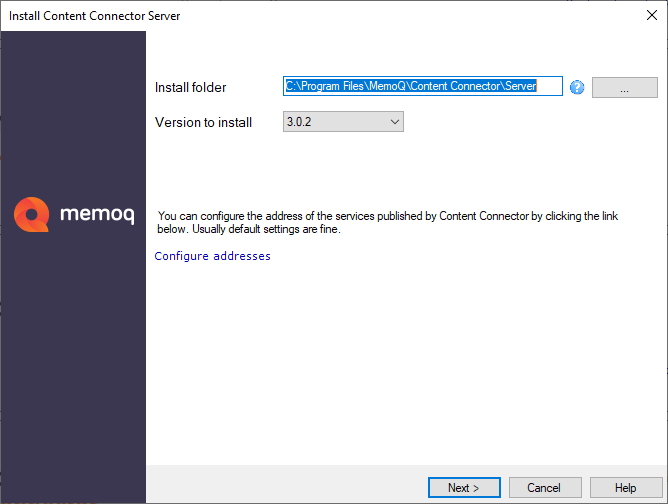Open folder browser with the ... button
668x504 pixels.
(x=625, y=87)
